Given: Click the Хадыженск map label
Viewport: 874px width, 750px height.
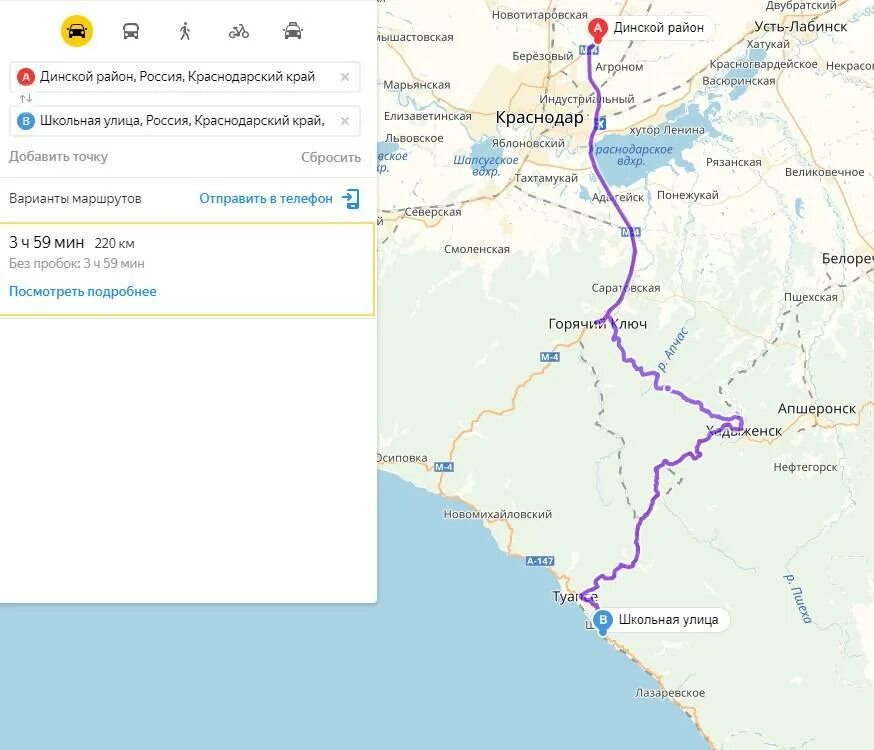Looking at the screenshot, I should pyautogui.click(x=744, y=431).
